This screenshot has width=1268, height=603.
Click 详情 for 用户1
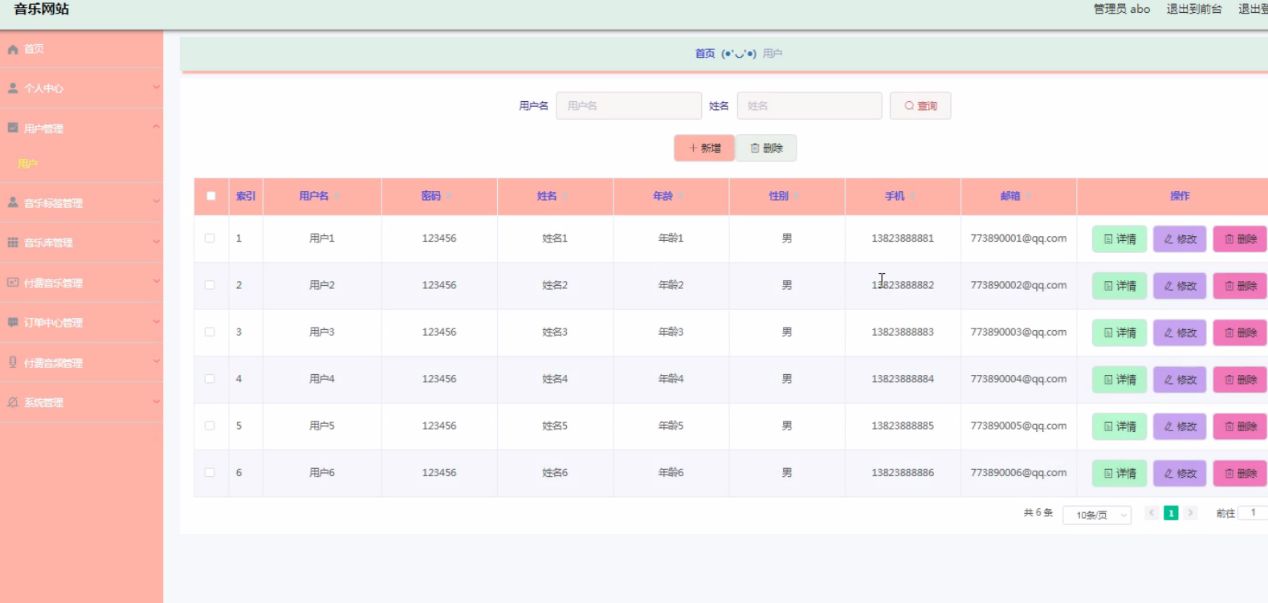1119,239
